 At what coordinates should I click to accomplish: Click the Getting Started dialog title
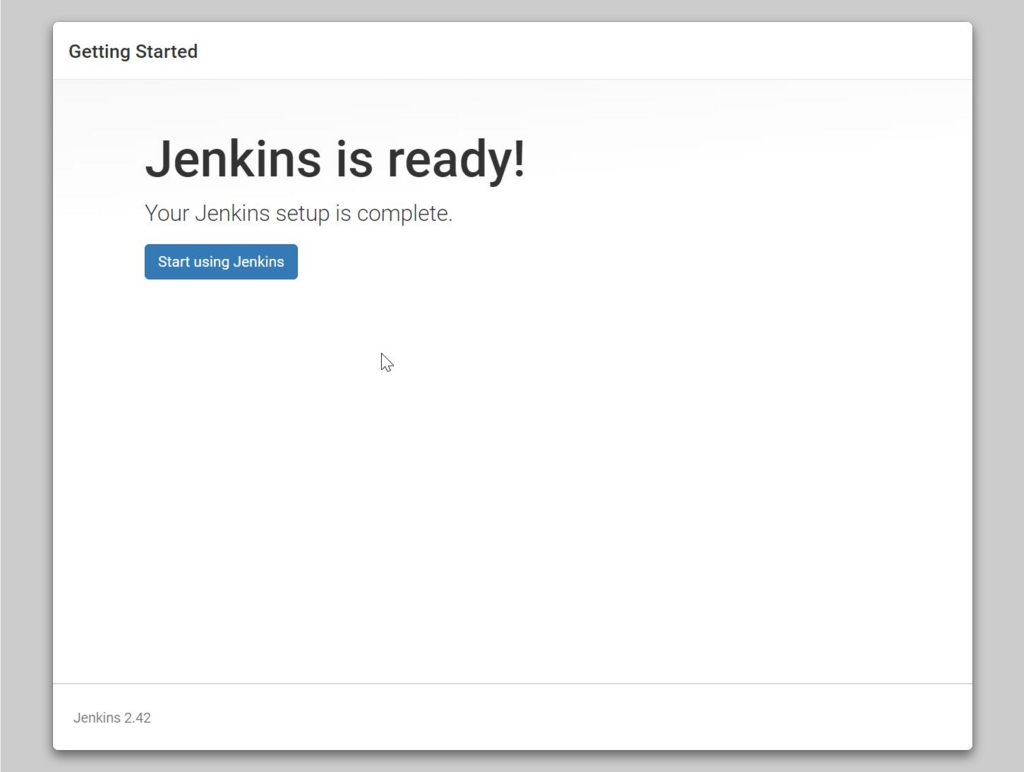[133, 52]
